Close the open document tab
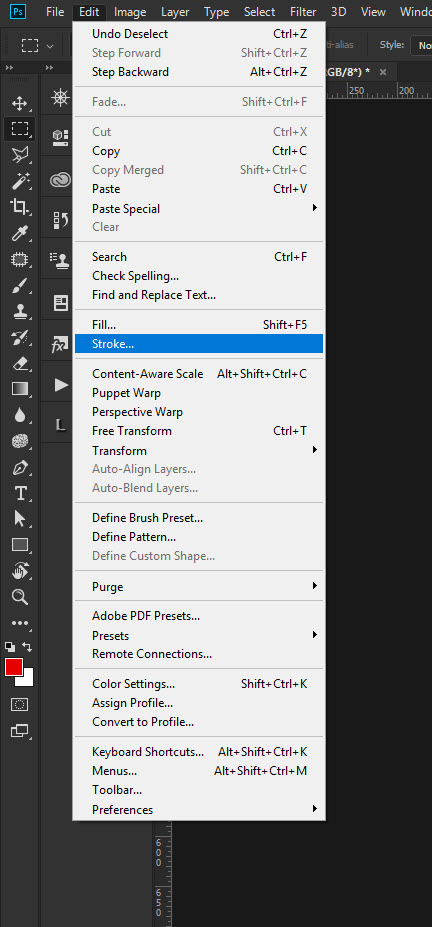The width and height of the screenshot is (432, 927). pyautogui.click(x=383, y=72)
